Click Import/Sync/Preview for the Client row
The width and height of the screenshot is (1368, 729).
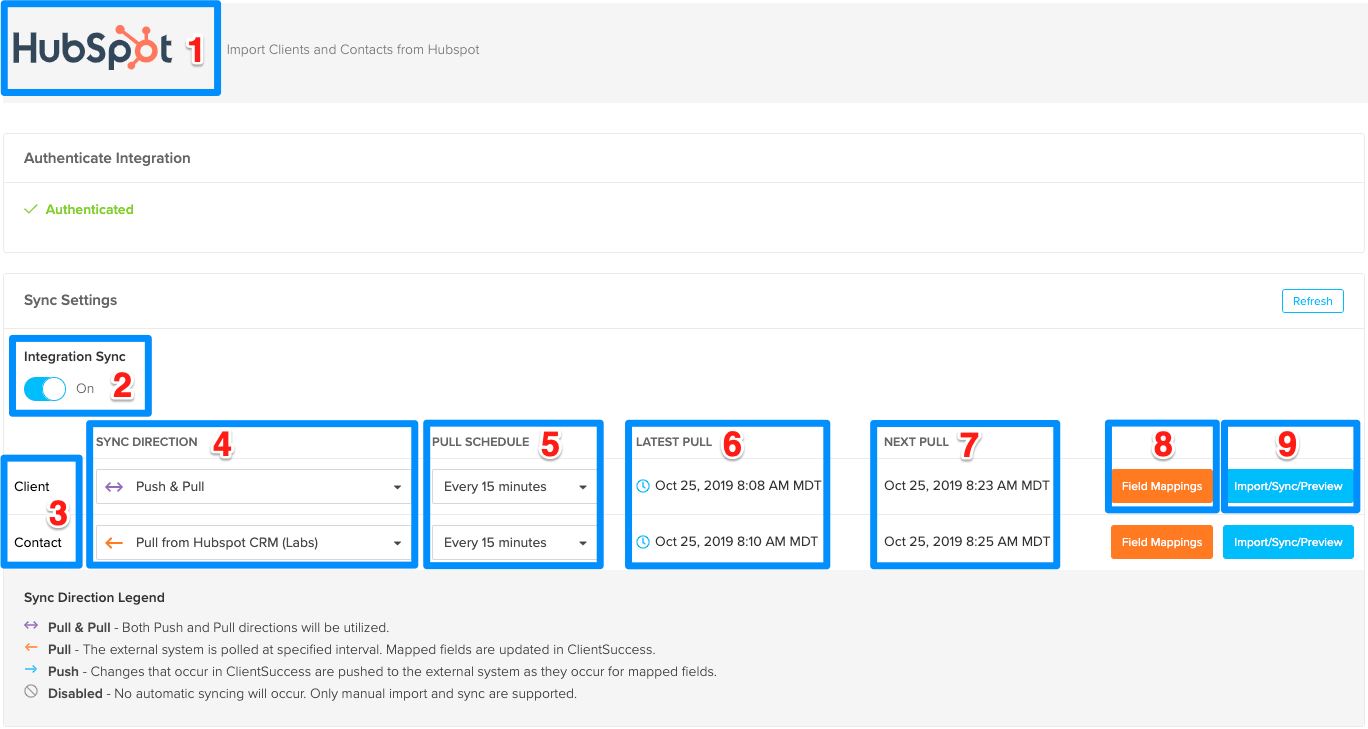[x=1288, y=487]
